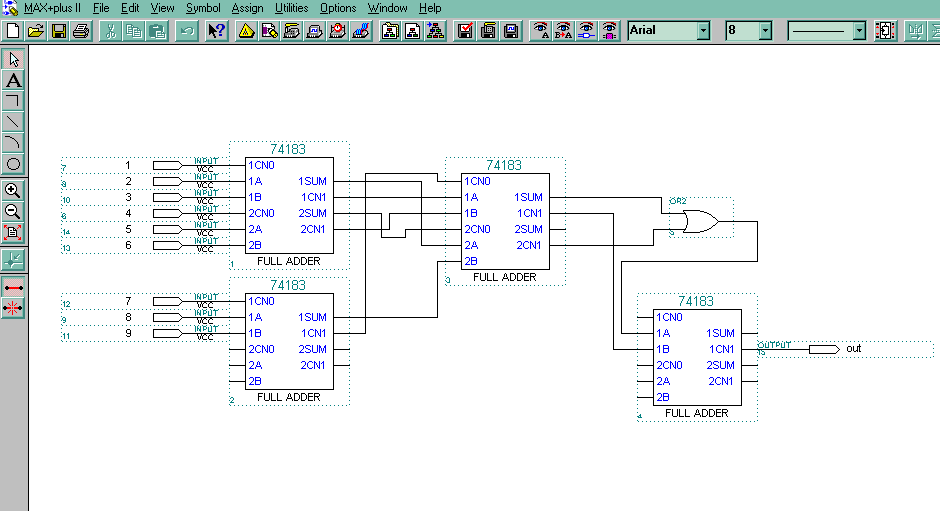
Task: Click Save and Simulate icon
Action: [511, 31]
